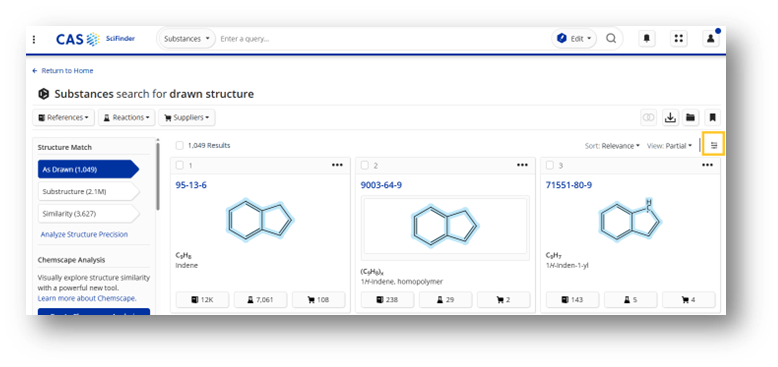778x367 pixels.
Task: Open the Reactions dropdown button
Action: (127, 118)
